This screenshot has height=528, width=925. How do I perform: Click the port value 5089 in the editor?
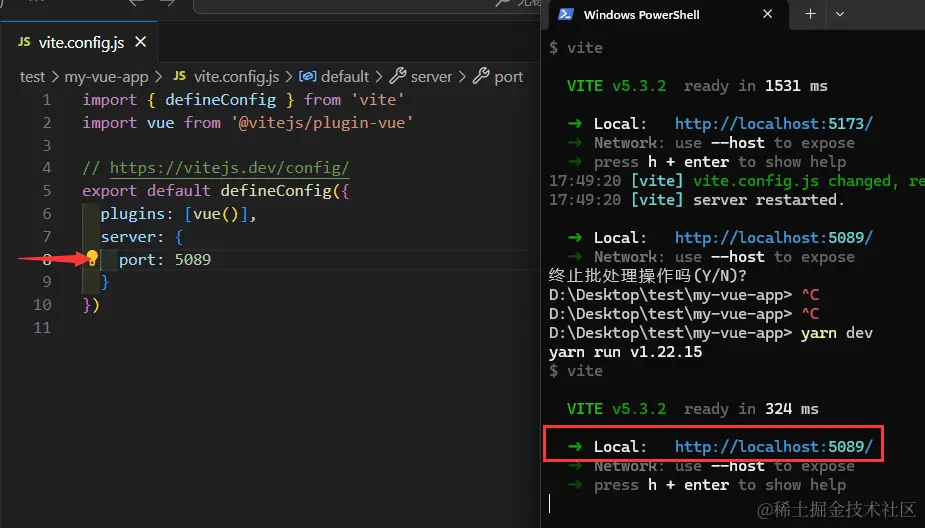pos(192,260)
